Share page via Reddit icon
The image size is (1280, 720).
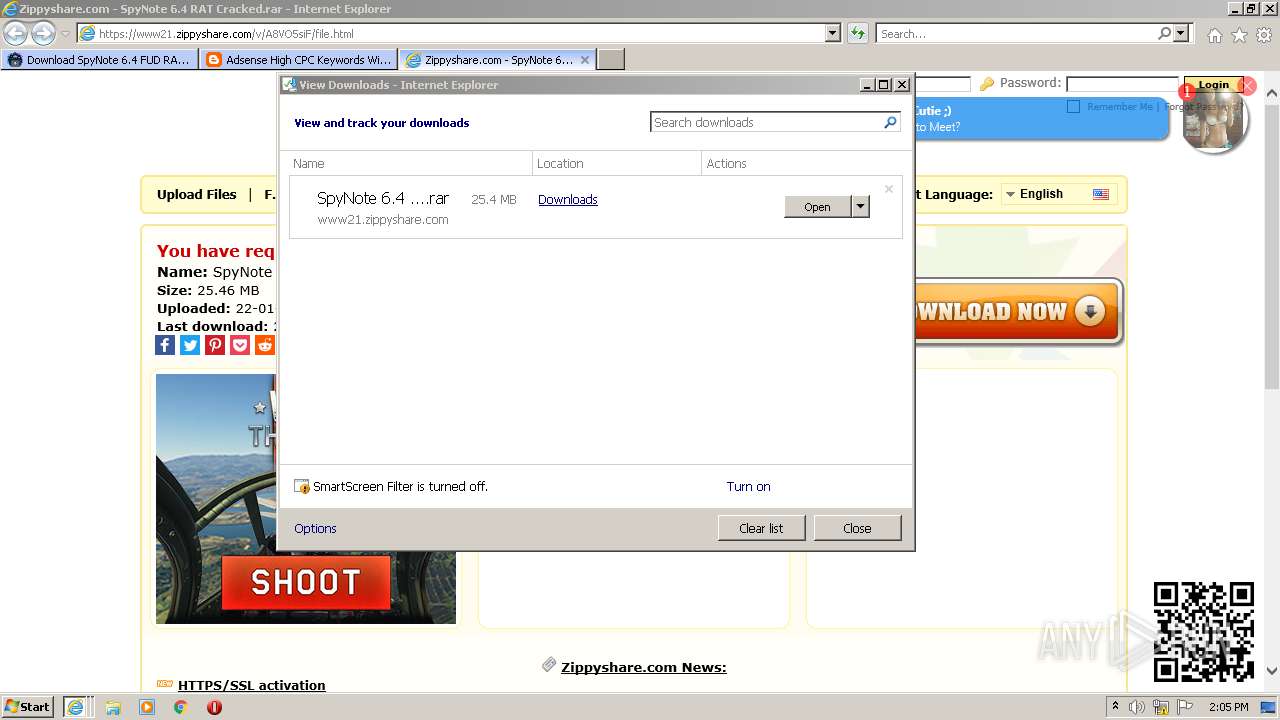(265, 345)
